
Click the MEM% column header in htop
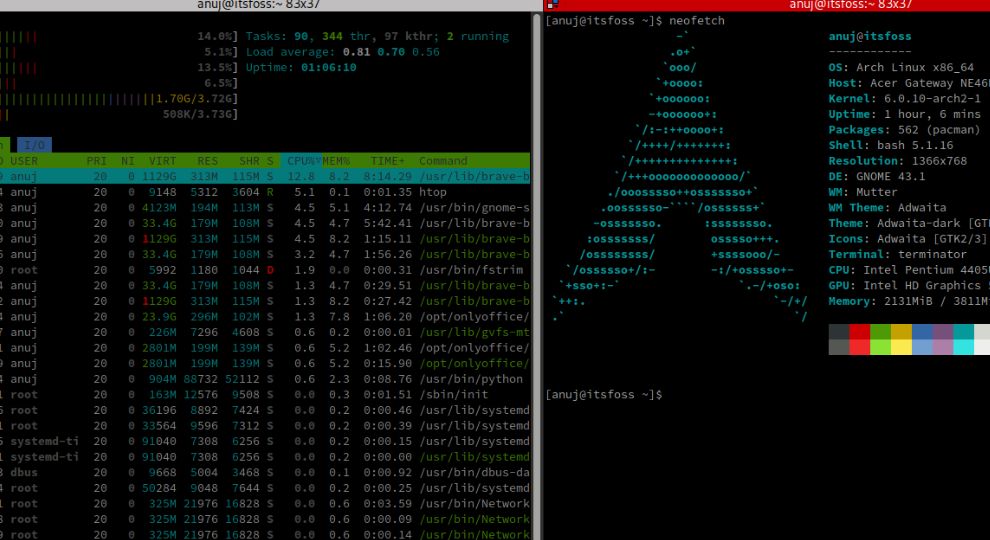(x=336, y=161)
